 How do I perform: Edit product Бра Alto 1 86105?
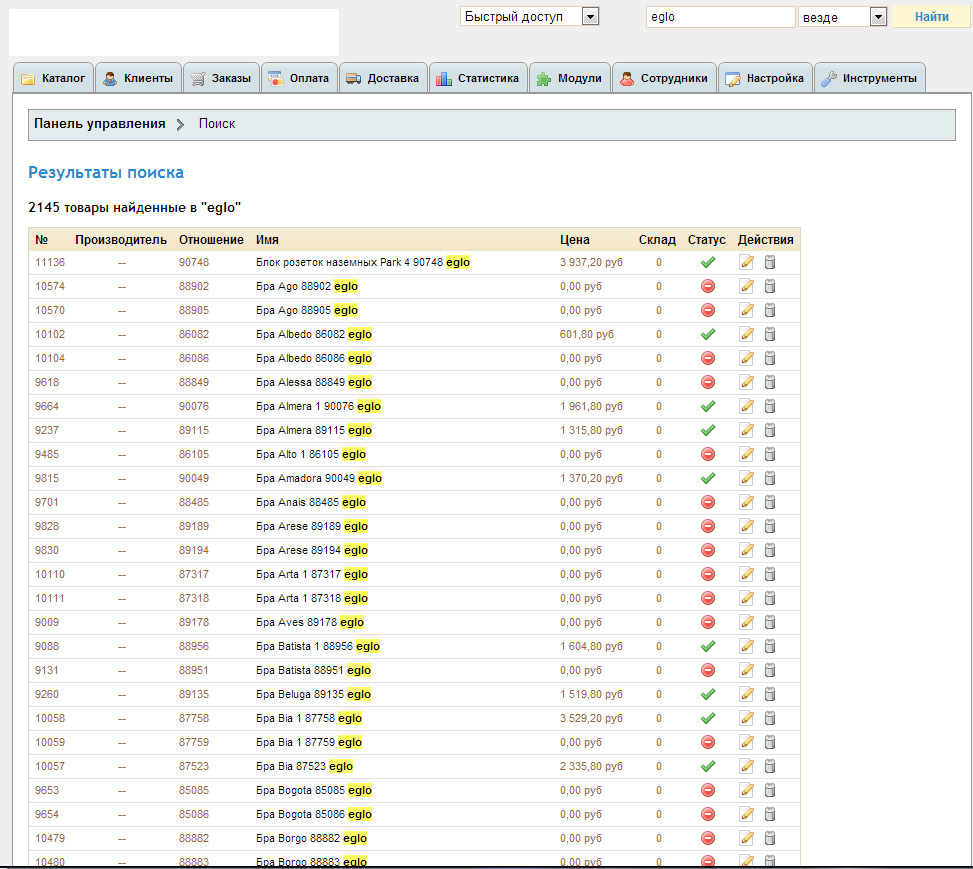pyautogui.click(x=747, y=454)
